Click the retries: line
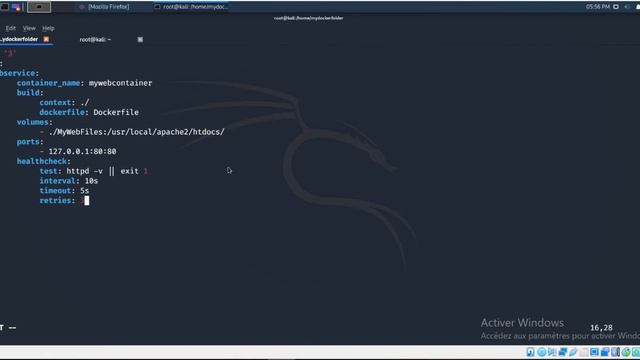The height and width of the screenshot is (360, 640). (x=64, y=200)
